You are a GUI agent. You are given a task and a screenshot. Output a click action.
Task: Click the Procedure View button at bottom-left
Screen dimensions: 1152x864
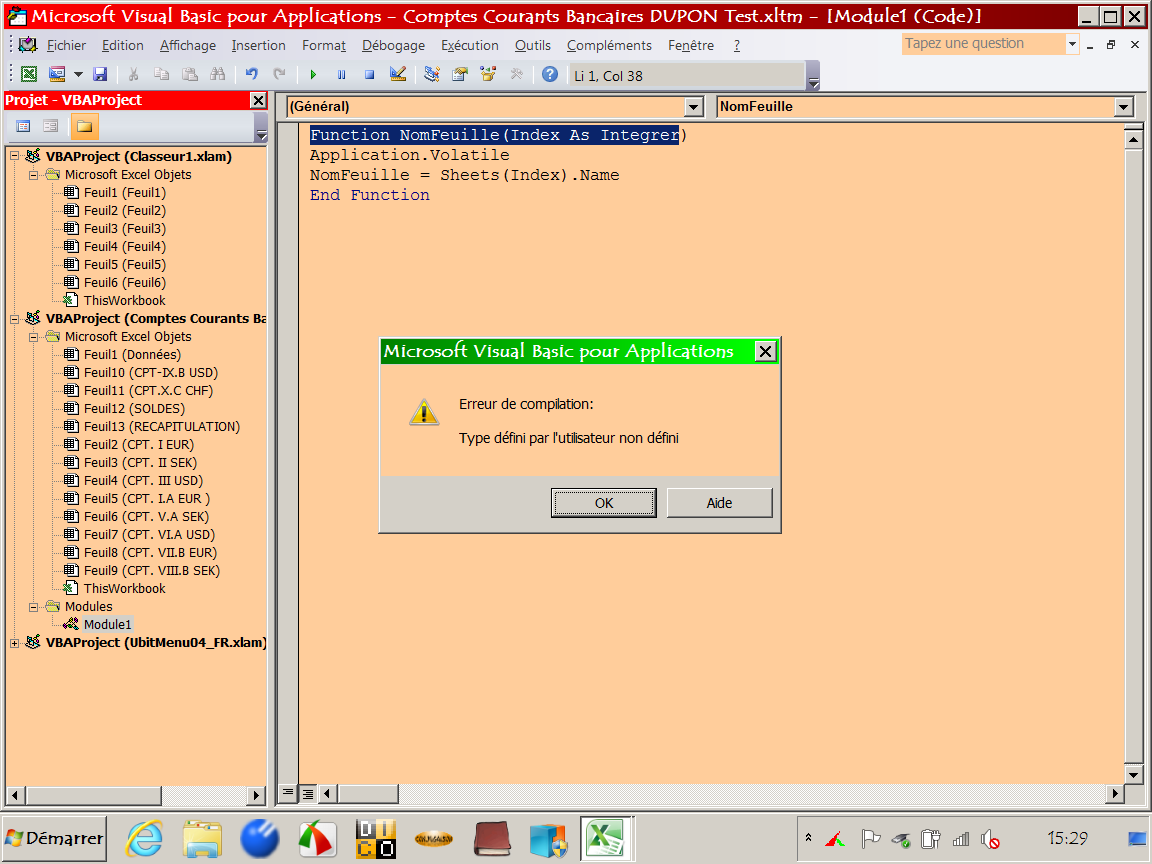[x=288, y=793]
